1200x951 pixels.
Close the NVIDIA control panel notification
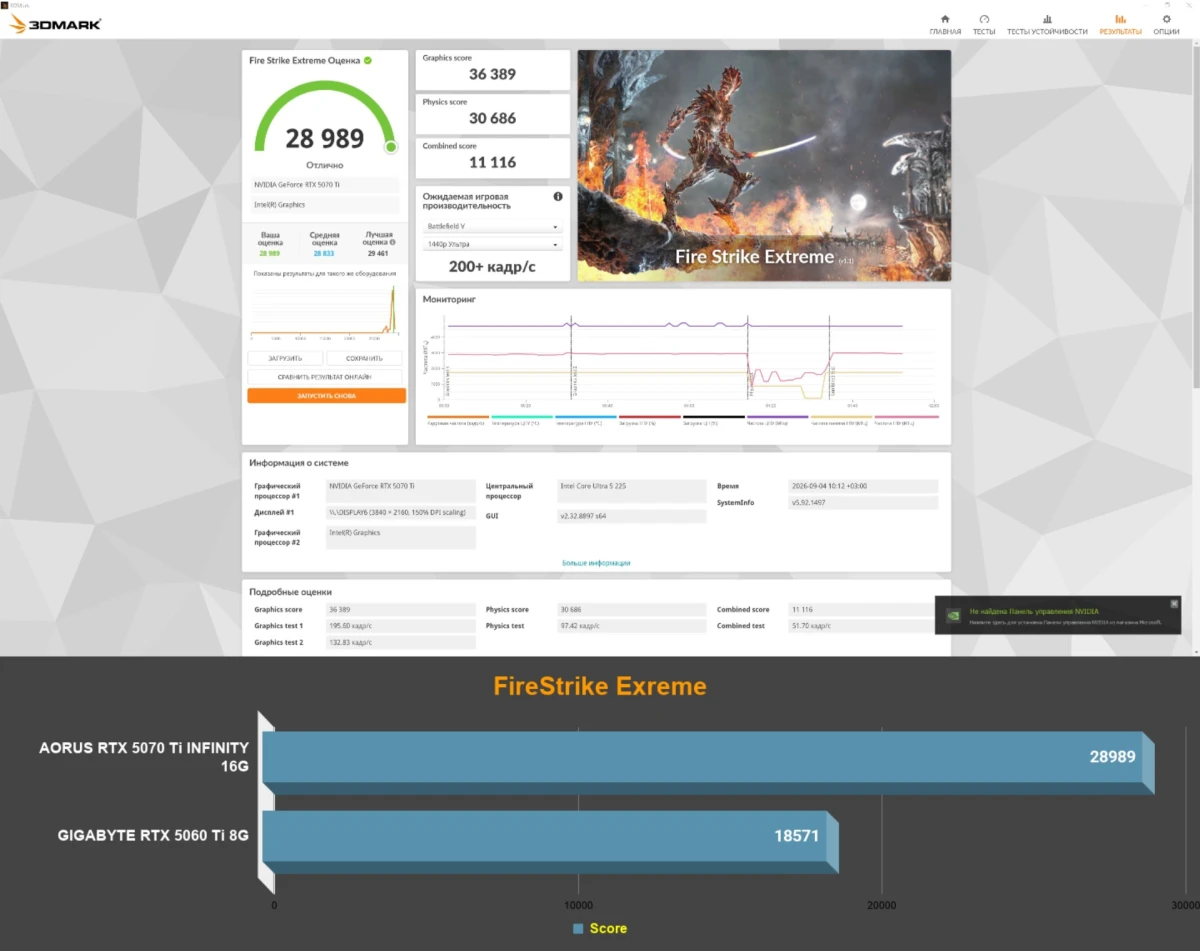pyautogui.click(x=1174, y=603)
